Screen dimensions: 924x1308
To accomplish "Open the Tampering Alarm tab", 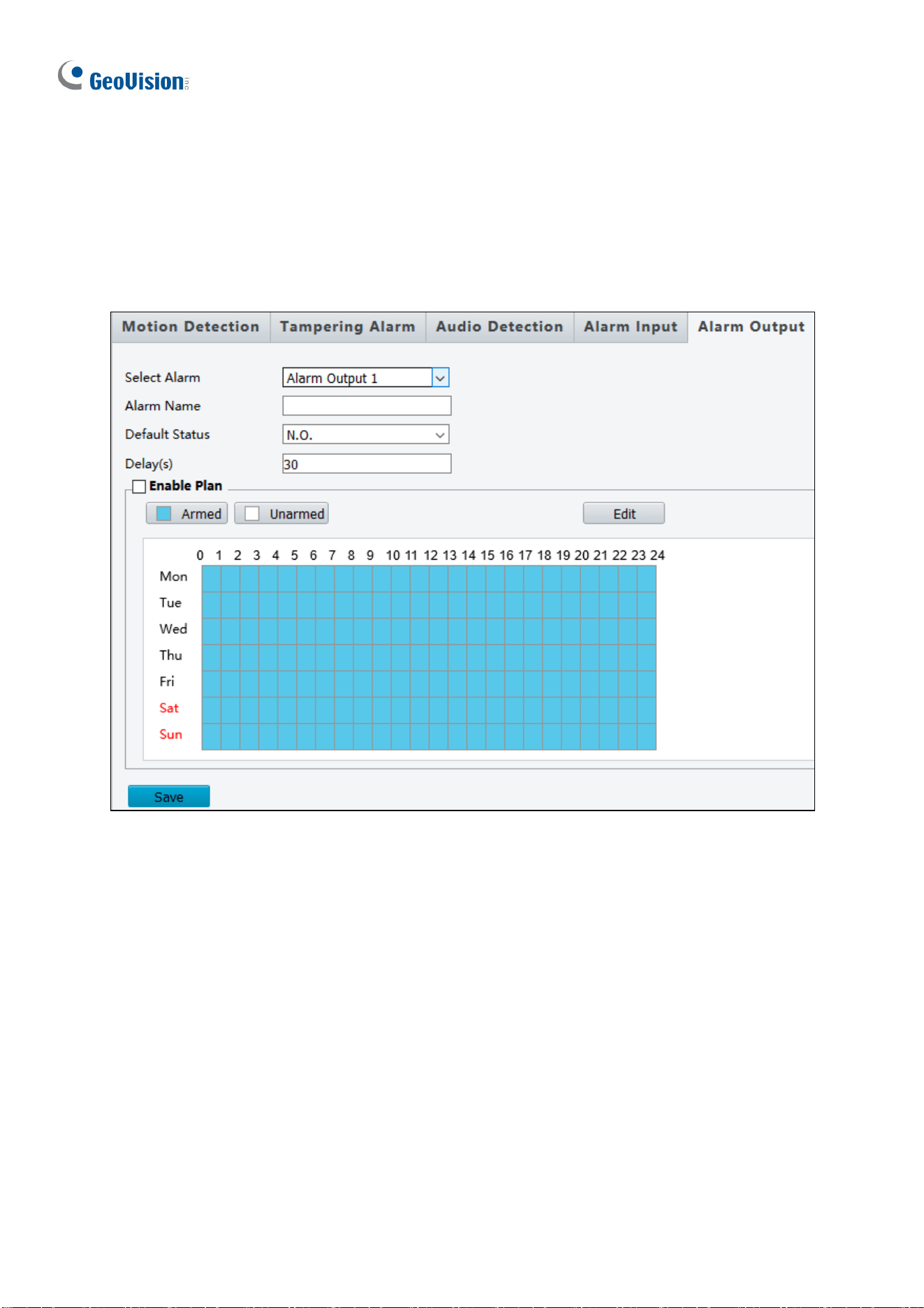I will (348, 327).
